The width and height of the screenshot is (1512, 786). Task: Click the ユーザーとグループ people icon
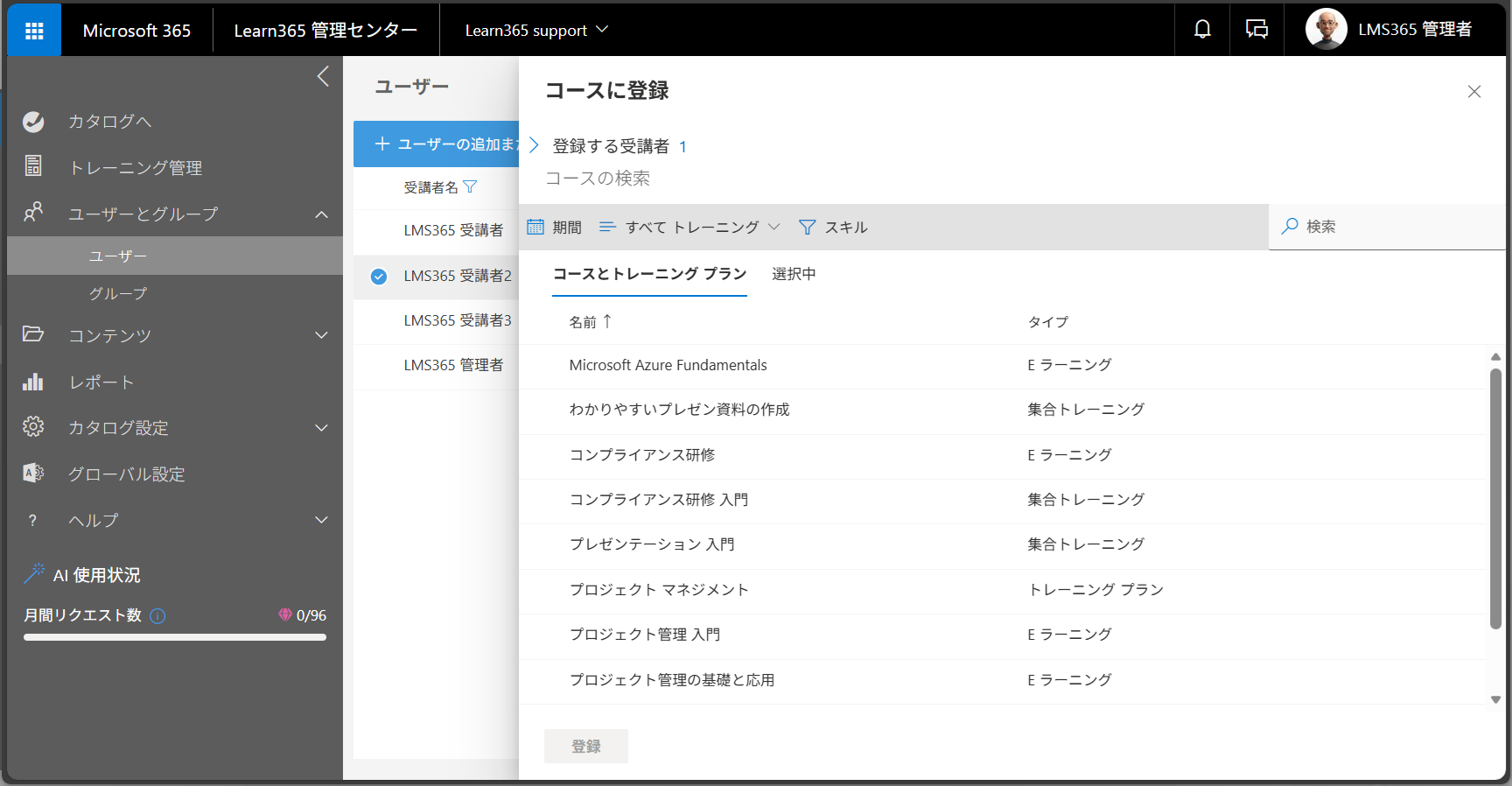coord(33,213)
